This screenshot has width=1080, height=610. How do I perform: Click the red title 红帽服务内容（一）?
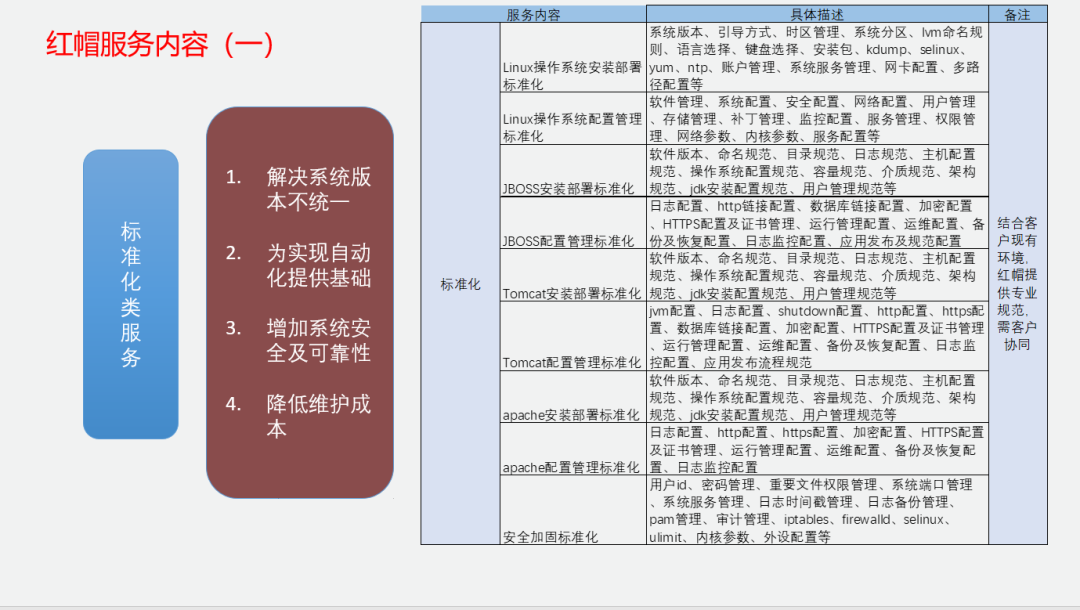point(160,45)
